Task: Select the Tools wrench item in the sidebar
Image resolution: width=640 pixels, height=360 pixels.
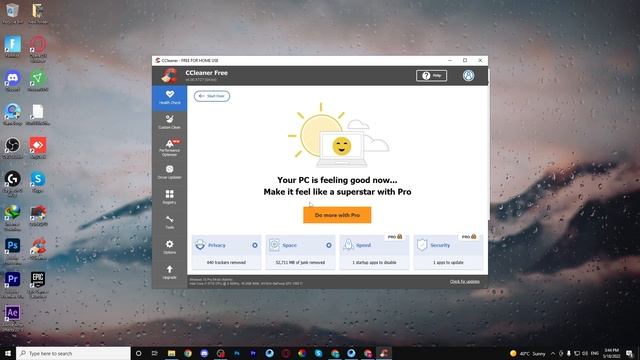Action: coord(169,222)
